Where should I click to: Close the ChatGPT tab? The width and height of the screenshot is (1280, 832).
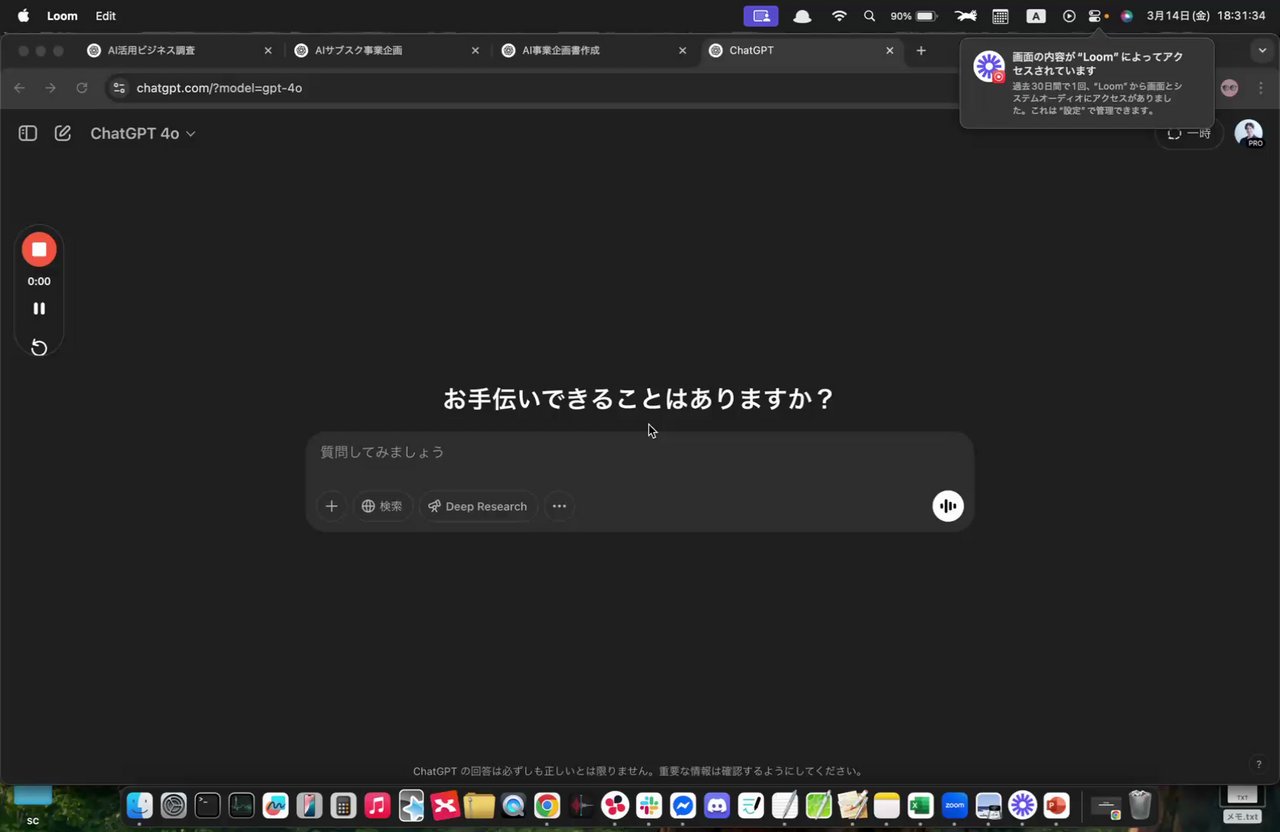[890, 50]
